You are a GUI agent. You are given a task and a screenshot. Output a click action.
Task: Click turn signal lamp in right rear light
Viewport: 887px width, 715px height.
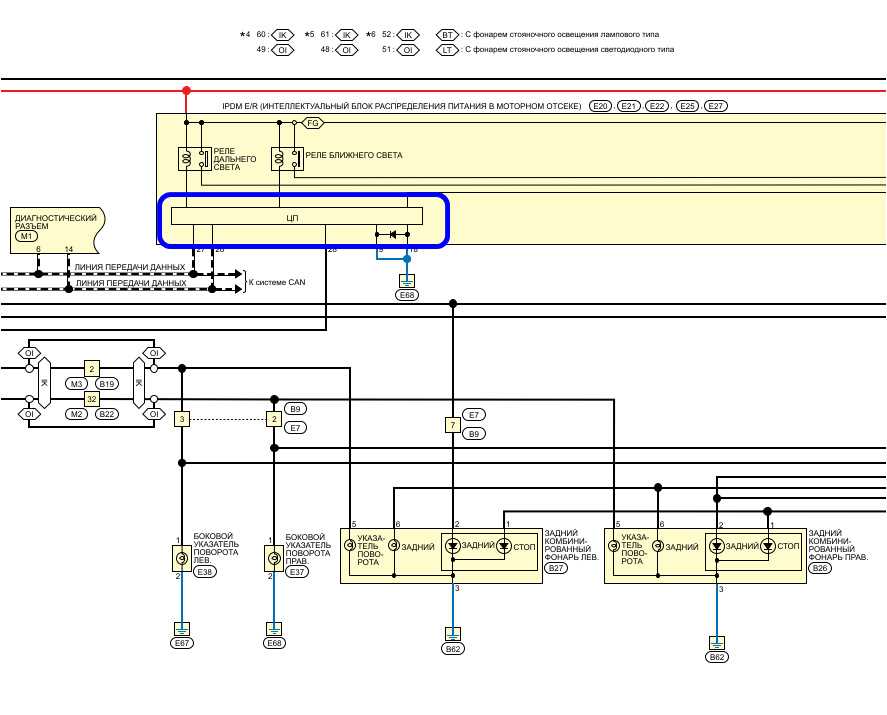[x=613, y=545]
